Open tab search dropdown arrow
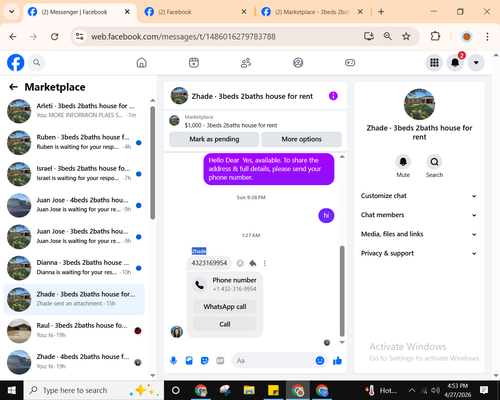This screenshot has width=500, height=400. pos(11,12)
